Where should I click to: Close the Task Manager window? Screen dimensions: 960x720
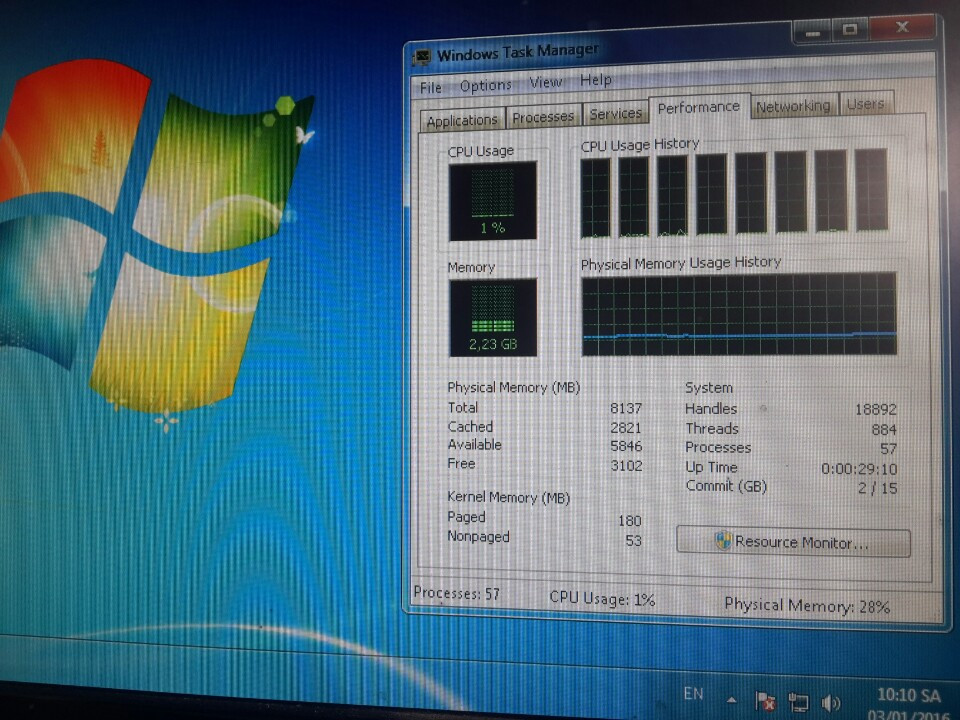click(902, 27)
